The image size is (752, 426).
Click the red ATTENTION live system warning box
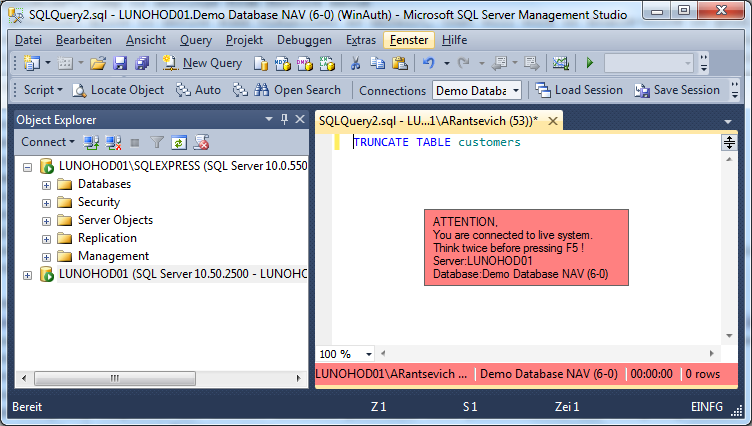click(x=526, y=248)
